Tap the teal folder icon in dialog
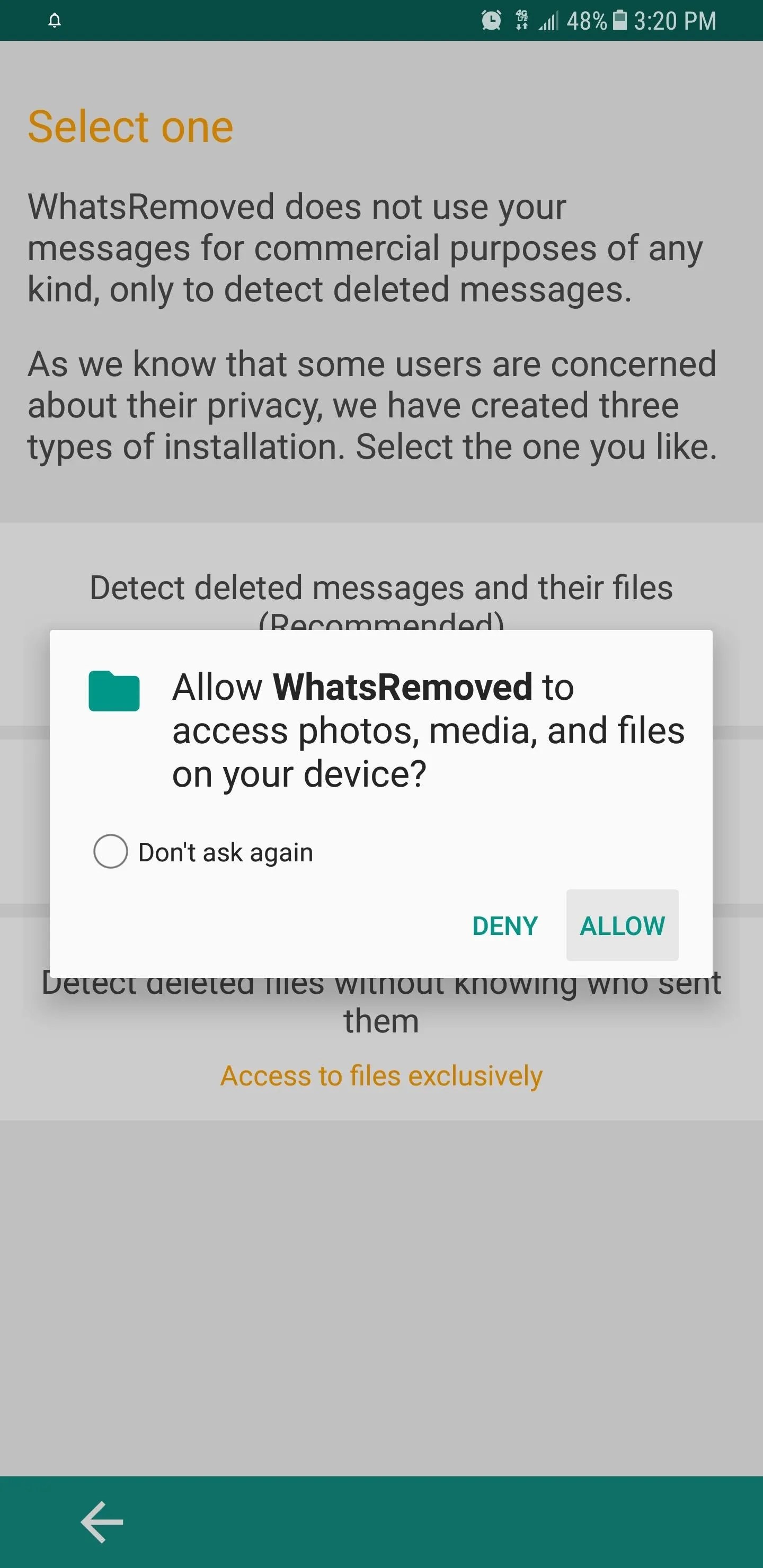 click(x=114, y=691)
